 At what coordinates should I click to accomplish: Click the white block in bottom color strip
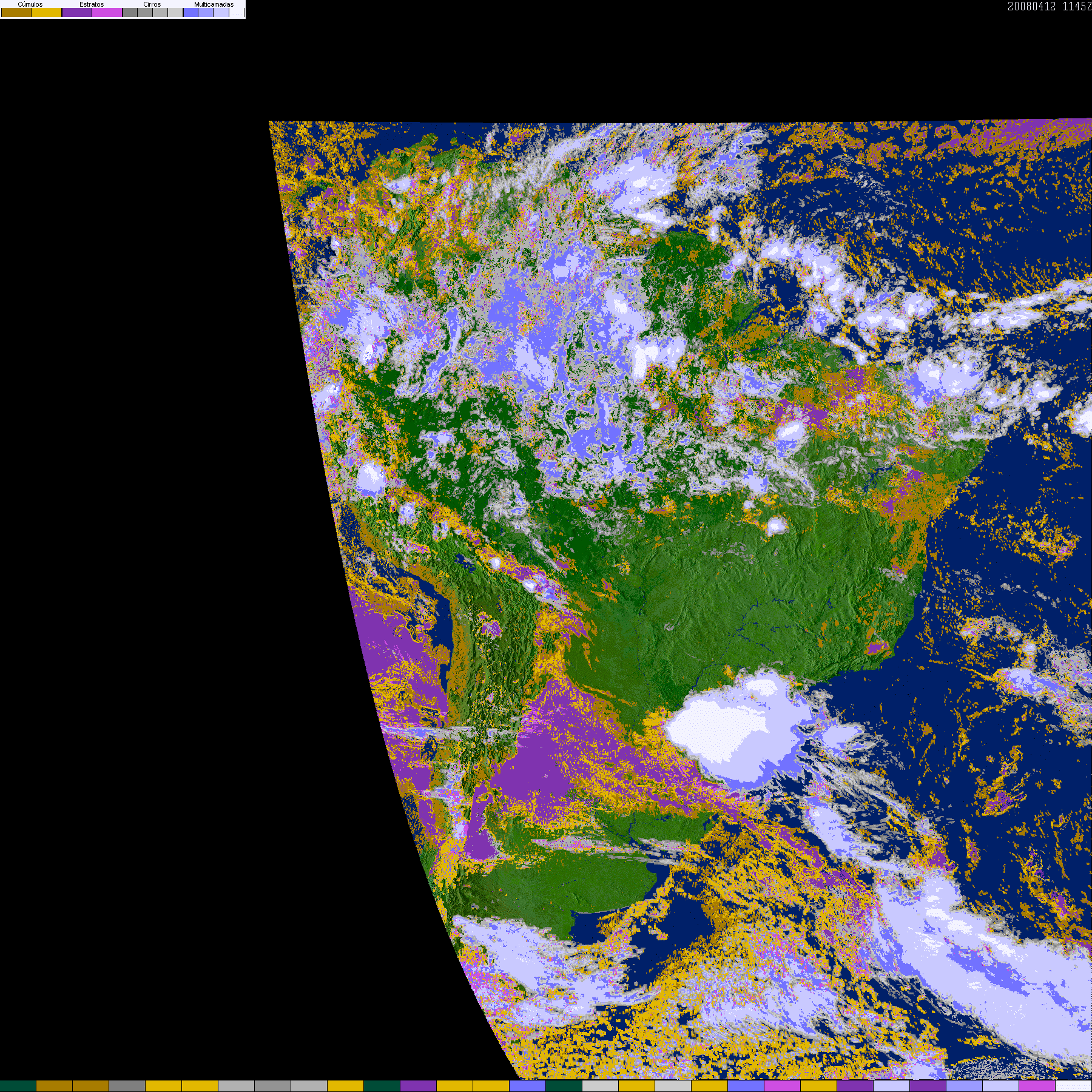[x=1074, y=1086]
